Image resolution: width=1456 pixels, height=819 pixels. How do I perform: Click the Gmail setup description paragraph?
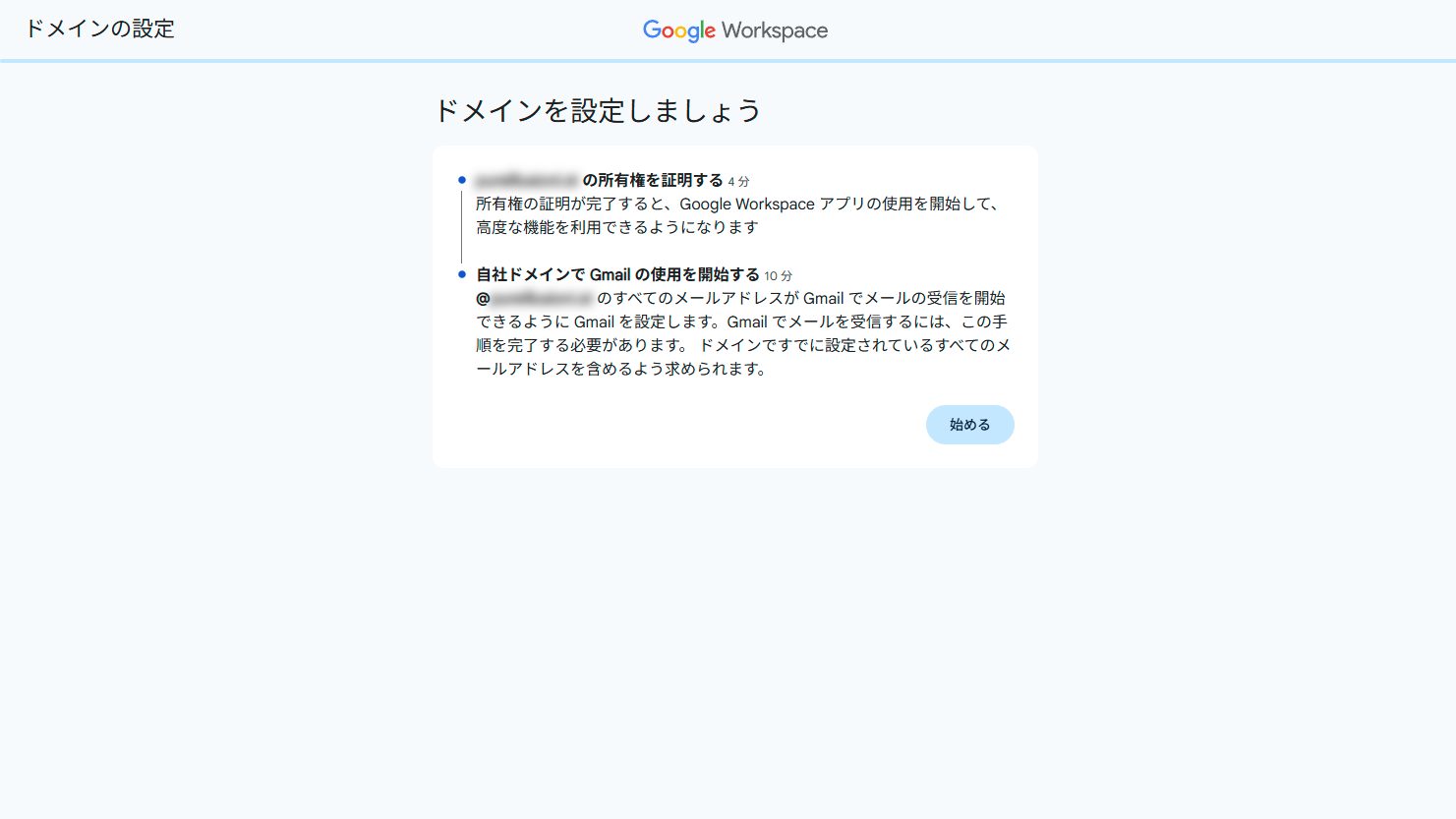coord(742,334)
